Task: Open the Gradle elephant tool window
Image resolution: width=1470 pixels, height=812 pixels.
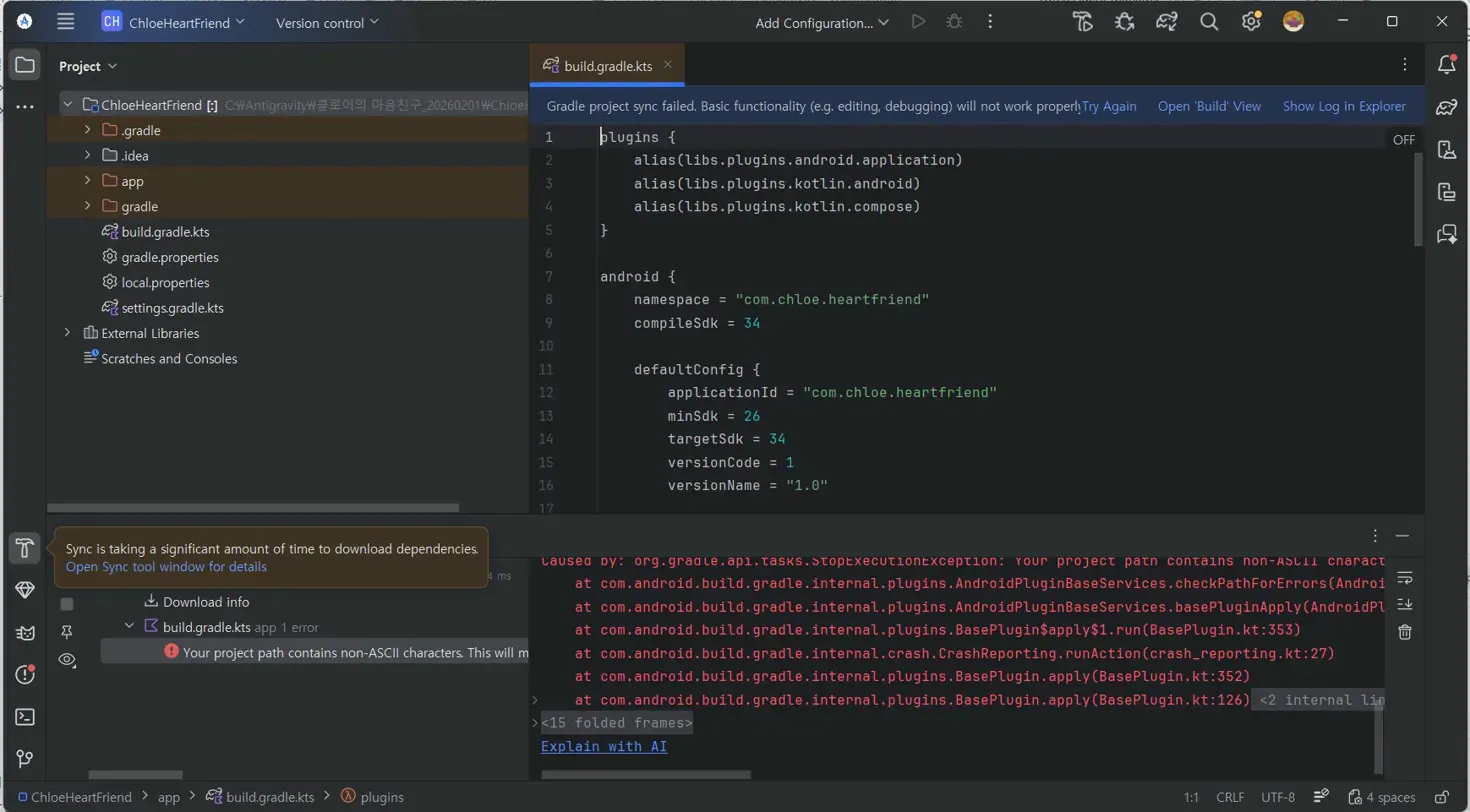Action: coord(1446,108)
